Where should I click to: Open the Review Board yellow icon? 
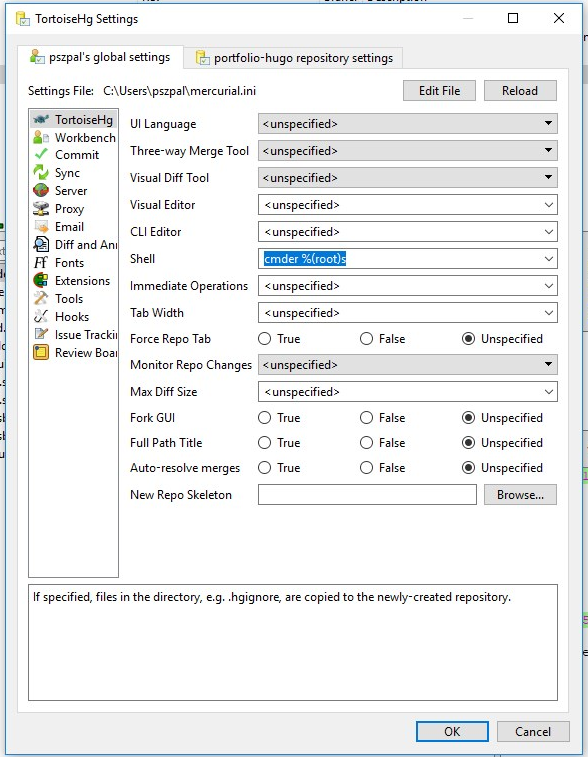41,352
